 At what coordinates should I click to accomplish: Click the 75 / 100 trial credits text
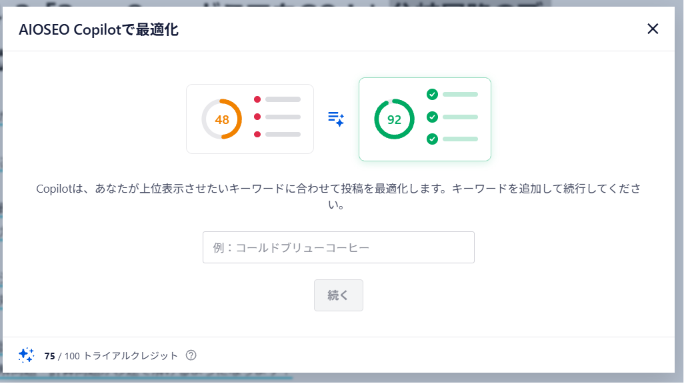pos(111,356)
